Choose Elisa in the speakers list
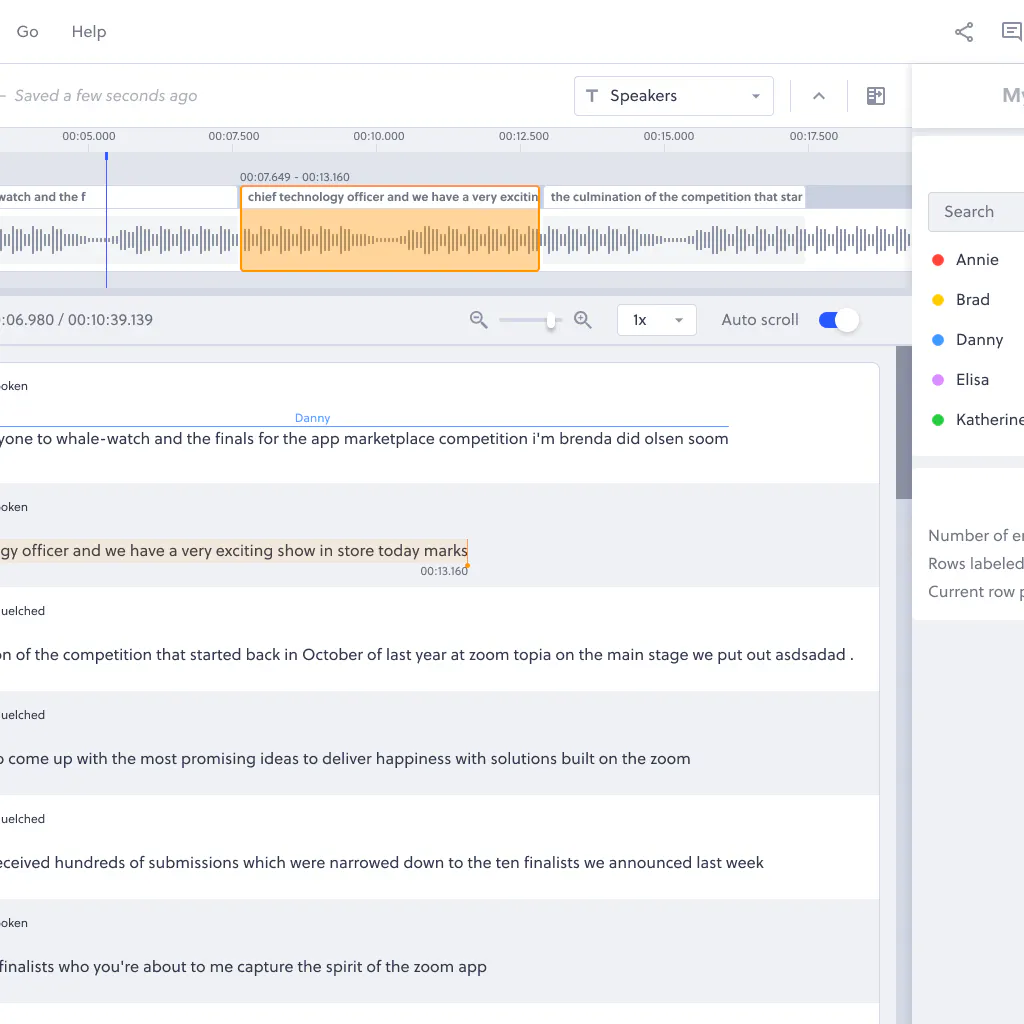The height and width of the screenshot is (1024, 1024). pyautogui.click(x=972, y=380)
